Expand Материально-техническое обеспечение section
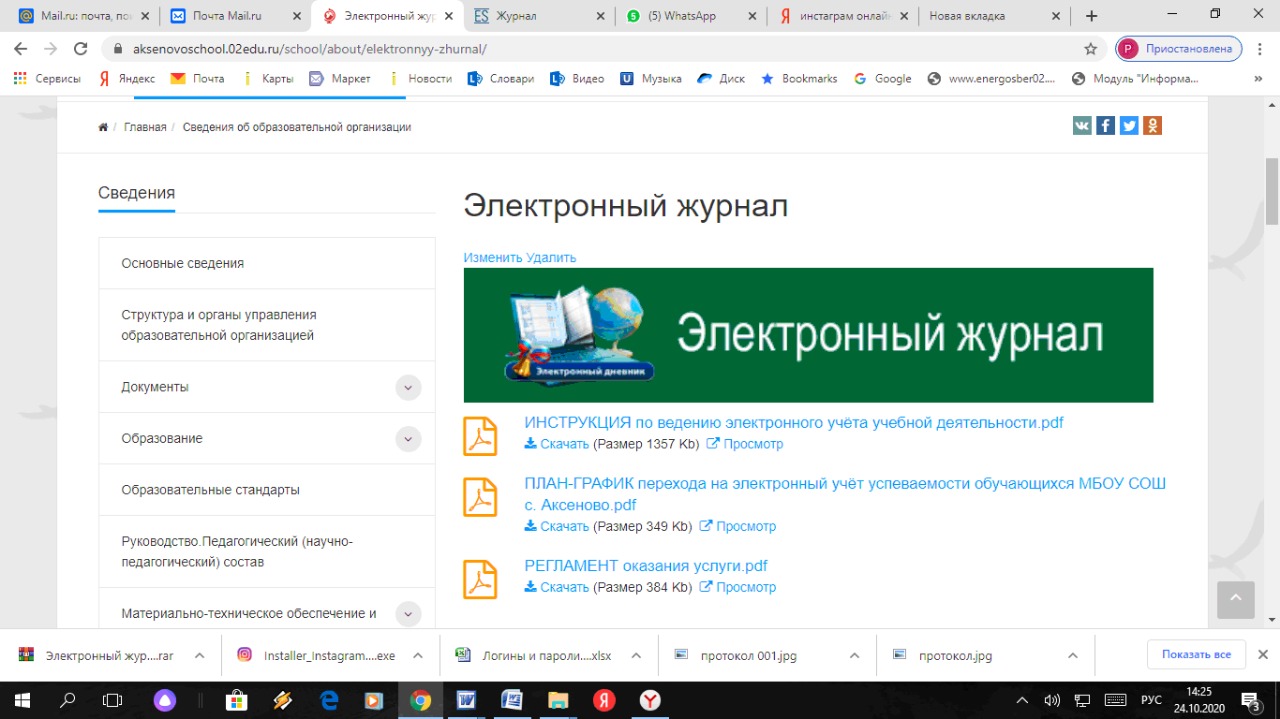The width and height of the screenshot is (1280, 719). pyautogui.click(x=408, y=614)
